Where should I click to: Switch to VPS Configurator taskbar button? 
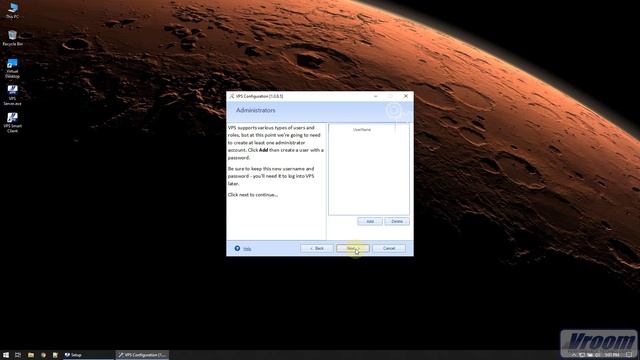142,355
